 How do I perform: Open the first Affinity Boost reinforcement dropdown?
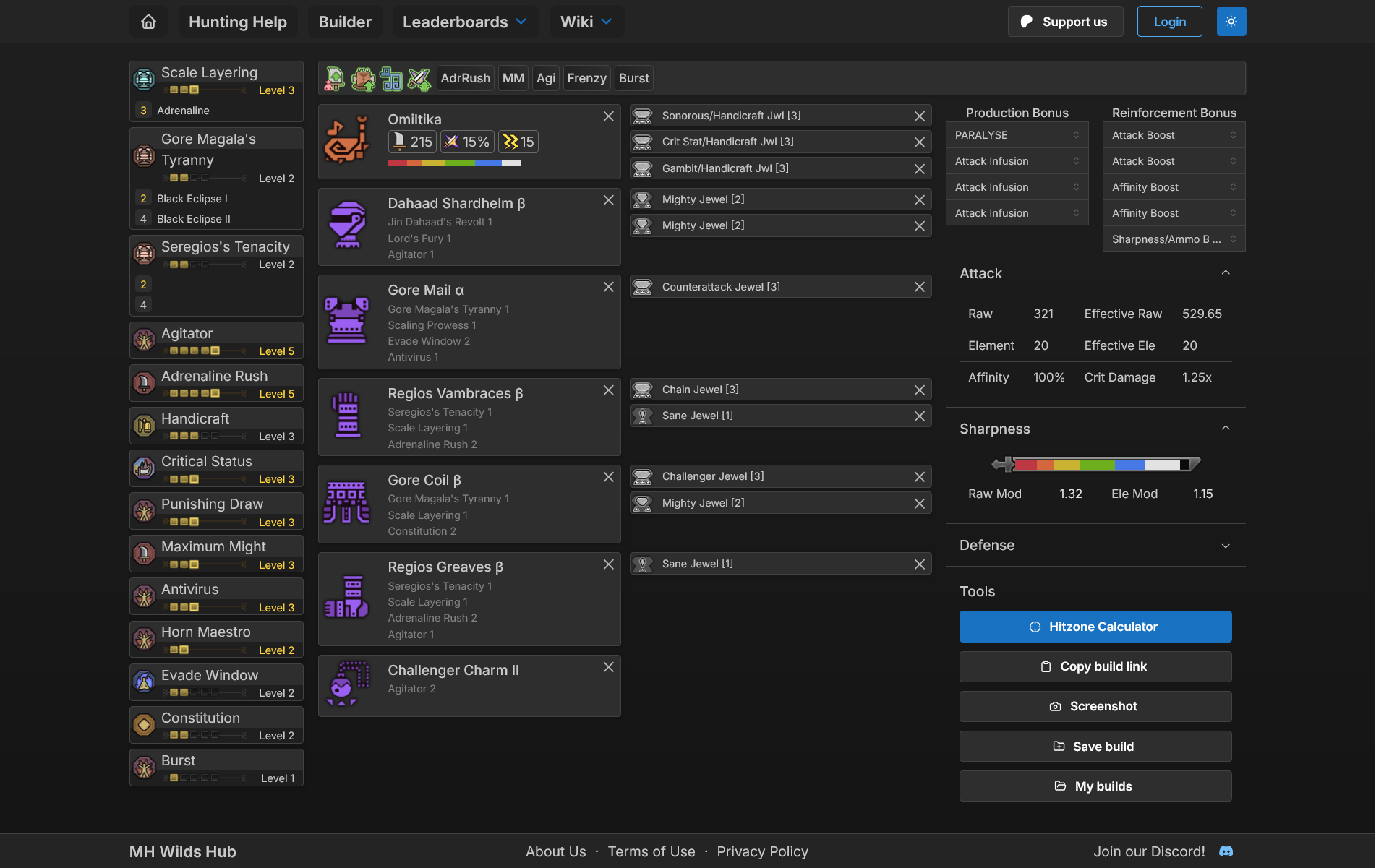1174,187
